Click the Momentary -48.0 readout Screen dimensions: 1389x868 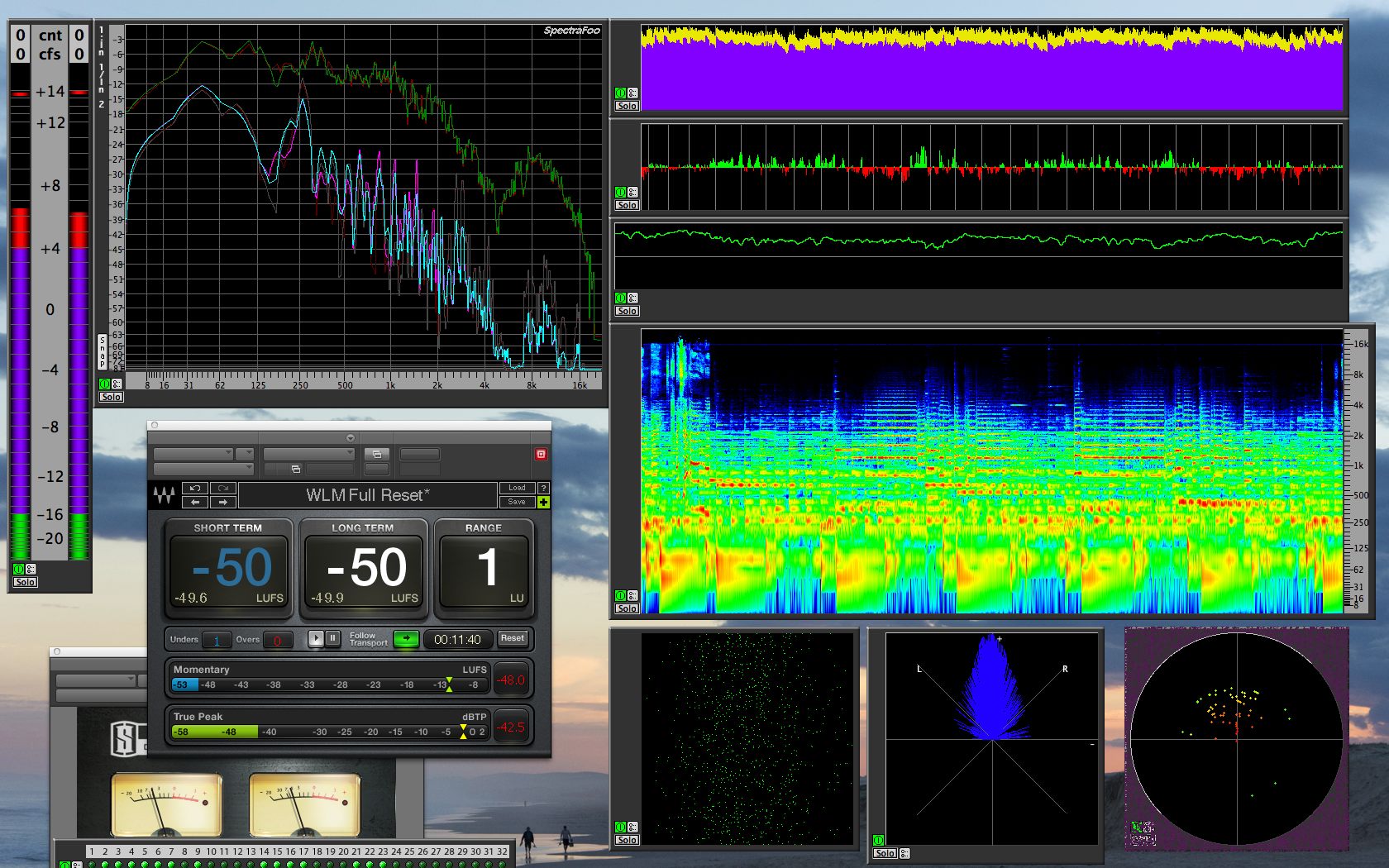[x=511, y=680]
